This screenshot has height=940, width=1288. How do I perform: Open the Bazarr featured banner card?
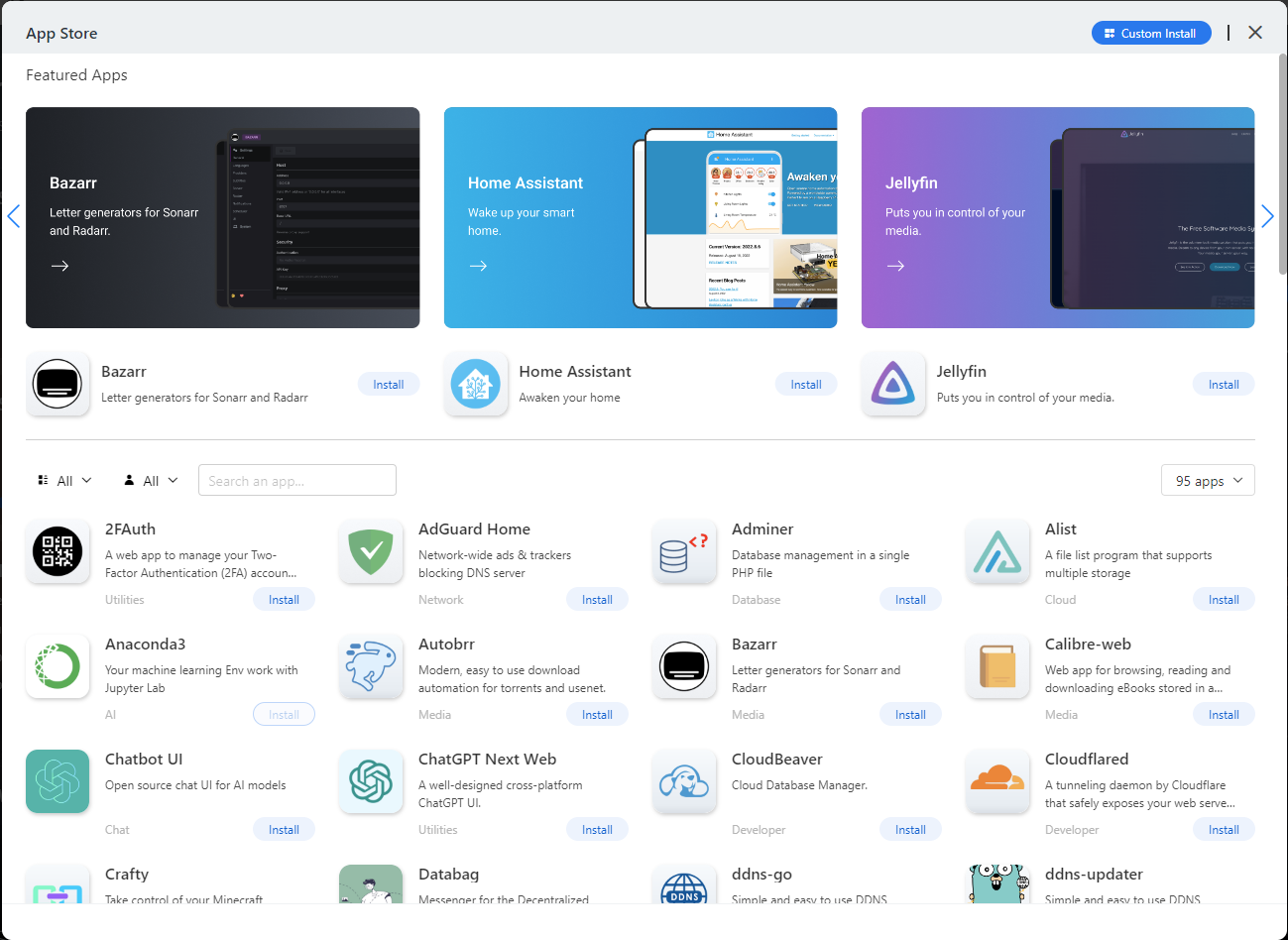(x=223, y=217)
